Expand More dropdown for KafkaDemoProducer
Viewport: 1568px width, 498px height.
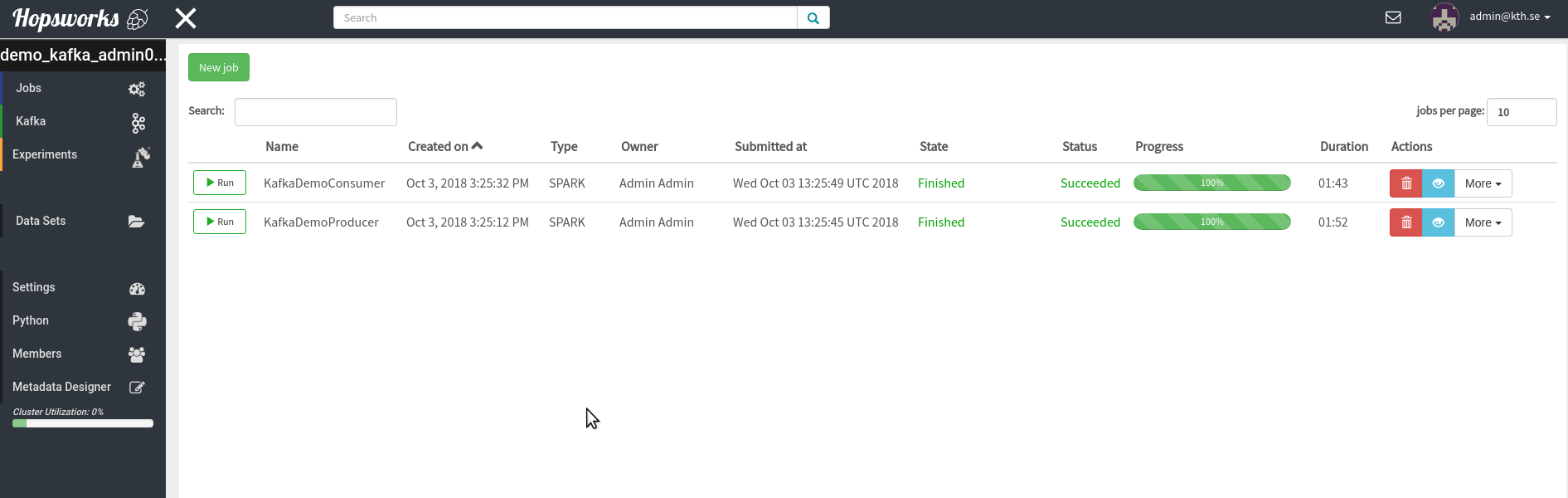(x=1483, y=222)
